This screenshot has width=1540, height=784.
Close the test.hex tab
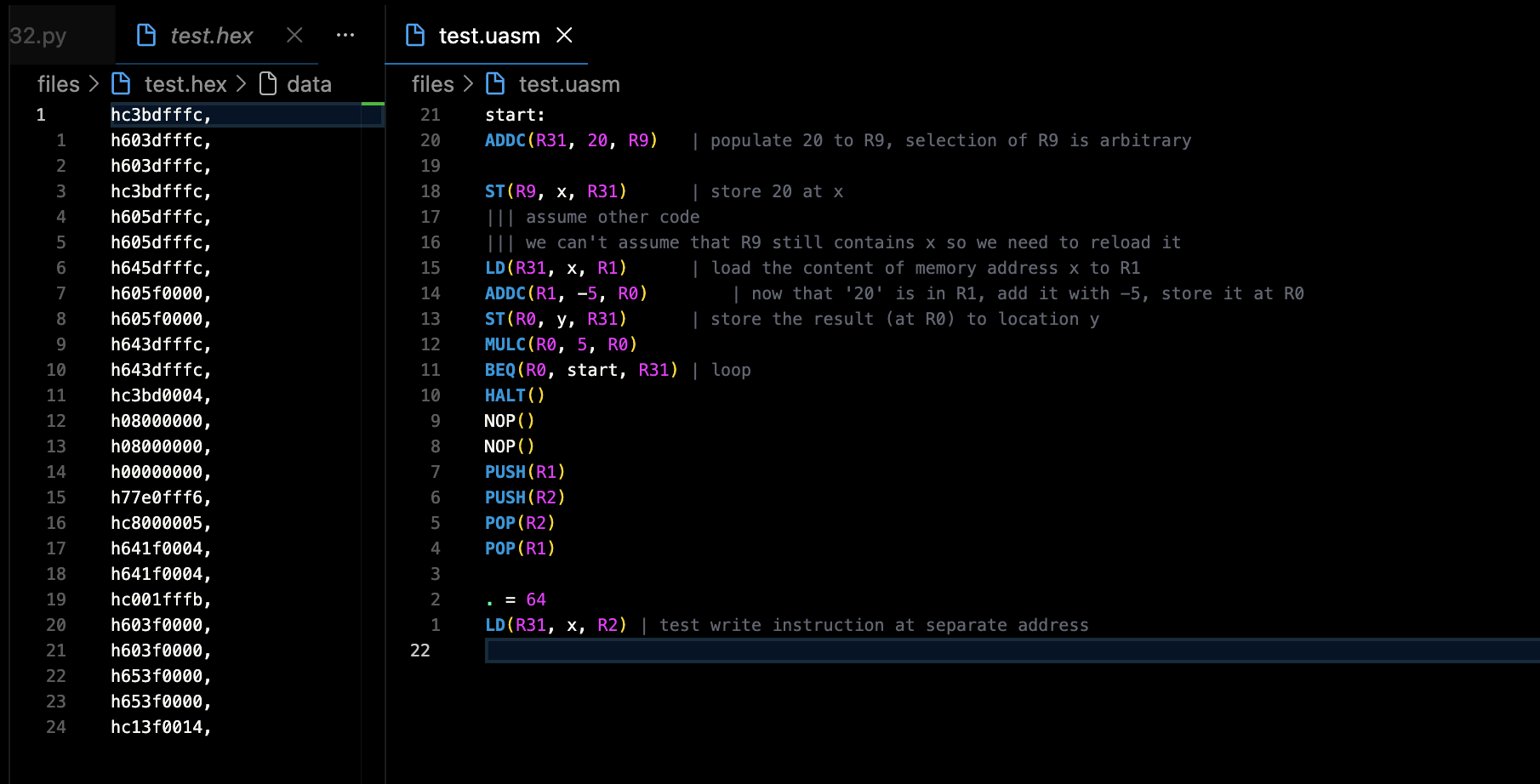click(x=294, y=35)
